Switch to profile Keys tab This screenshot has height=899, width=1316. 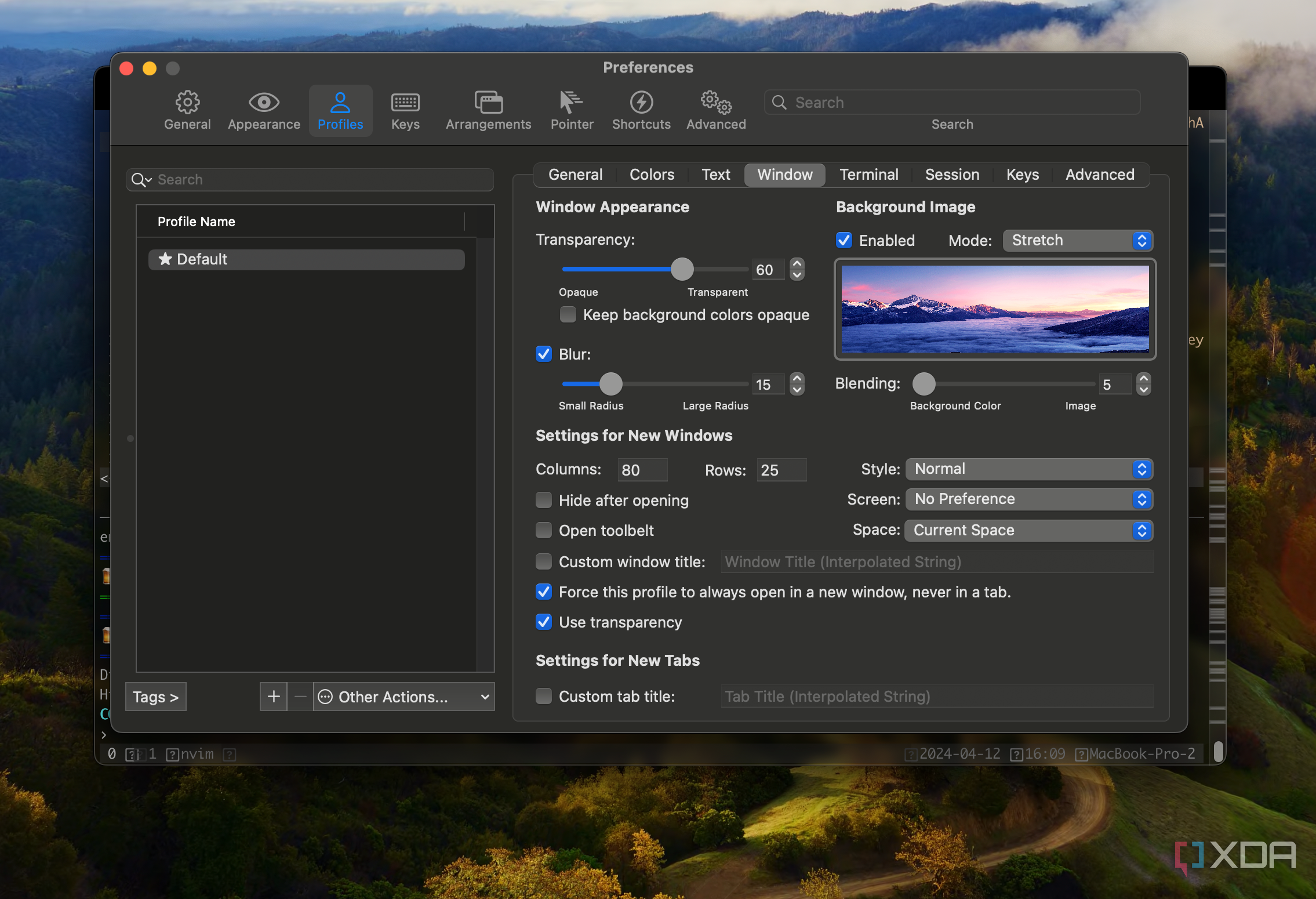click(1022, 175)
